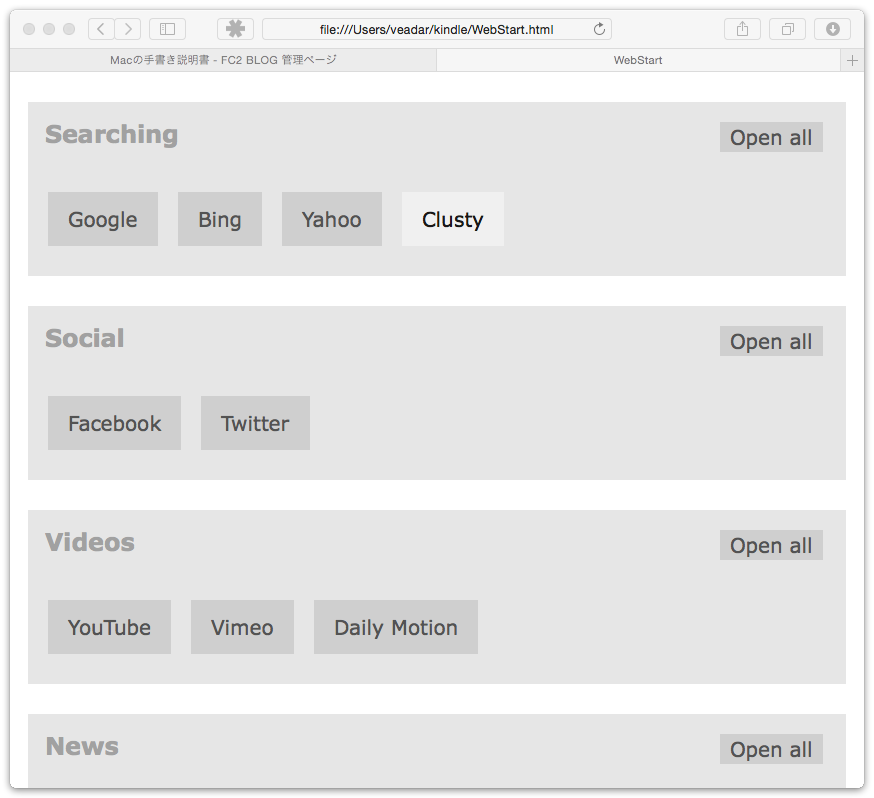Screen dimensions: 874x798
Task: Click Open all in the Social section
Action: coord(771,341)
